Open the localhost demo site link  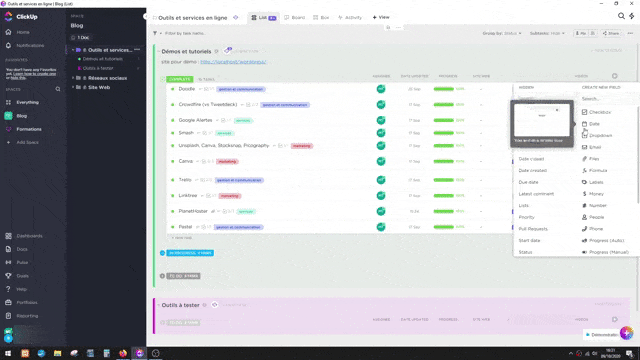[233, 62]
